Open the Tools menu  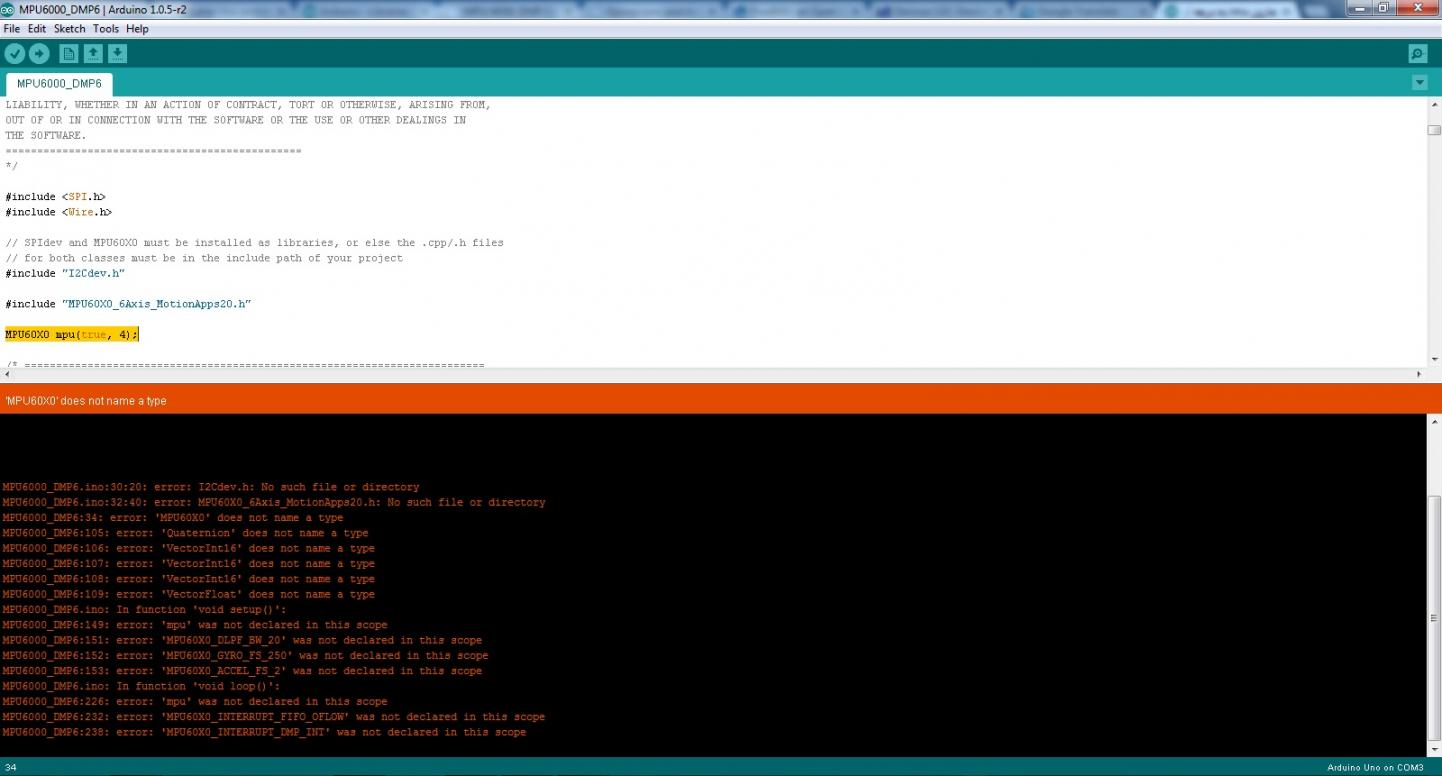click(106, 29)
